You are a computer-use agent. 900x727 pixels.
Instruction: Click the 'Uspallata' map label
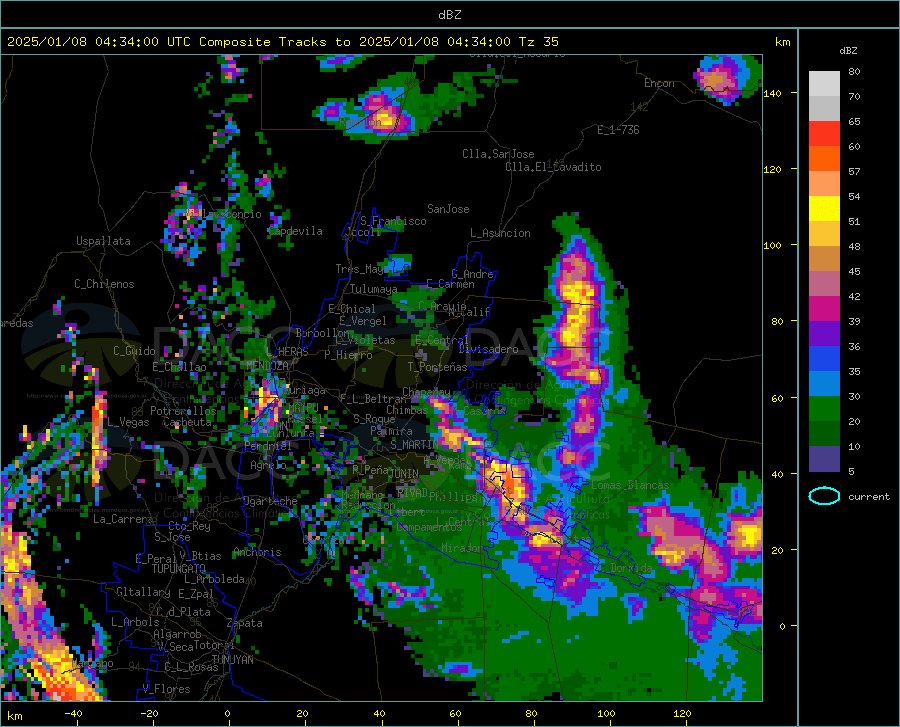pyautogui.click(x=103, y=241)
